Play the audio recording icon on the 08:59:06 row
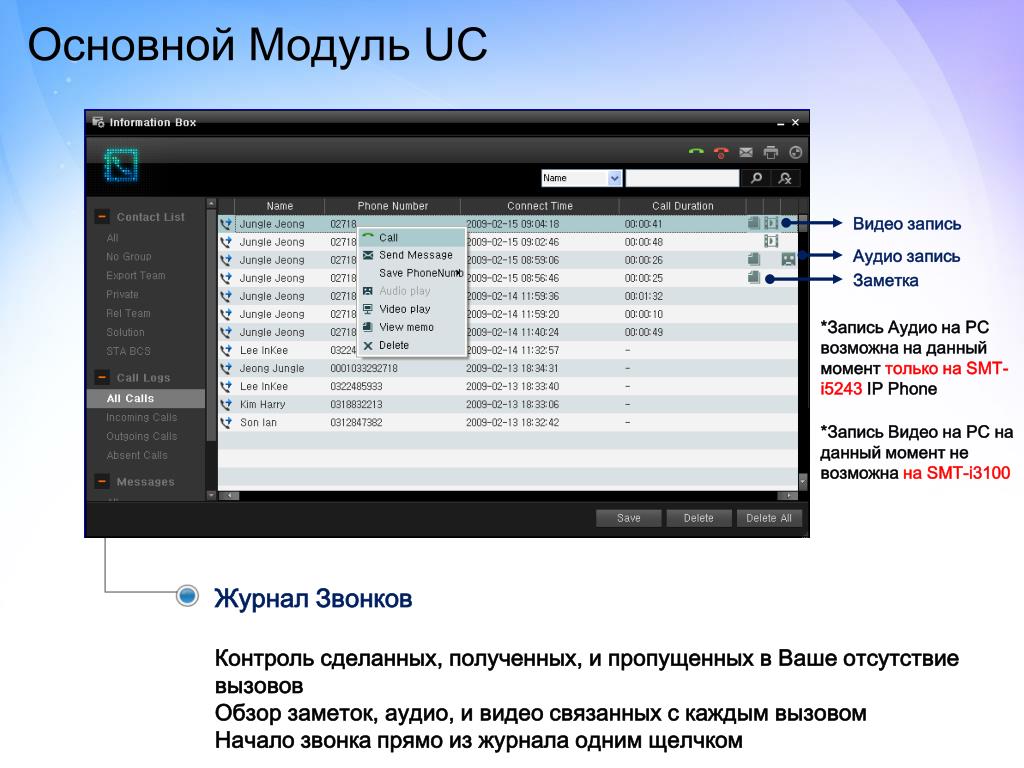This screenshot has width=1024, height=768. (x=789, y=259)
